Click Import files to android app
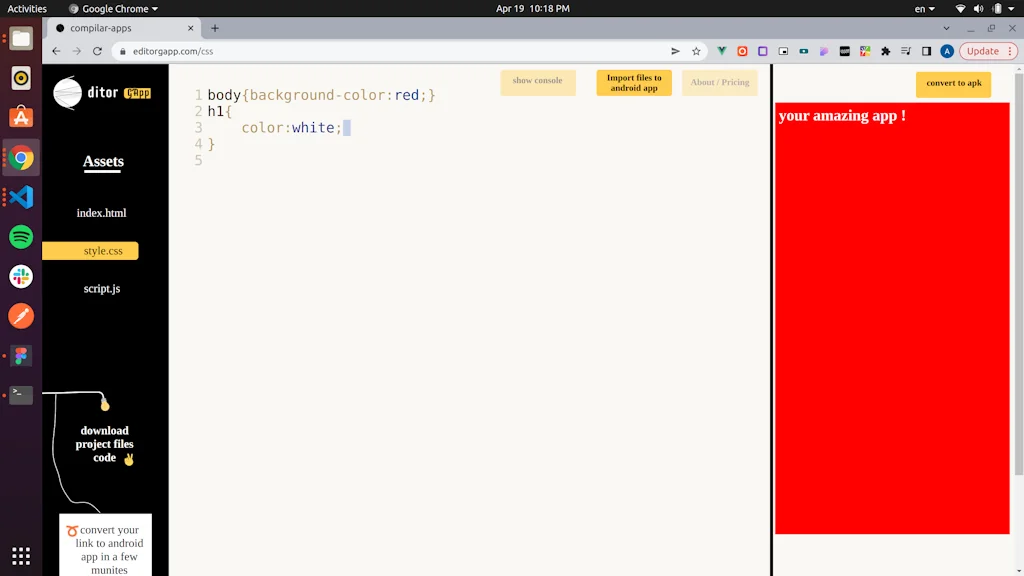 633,83
